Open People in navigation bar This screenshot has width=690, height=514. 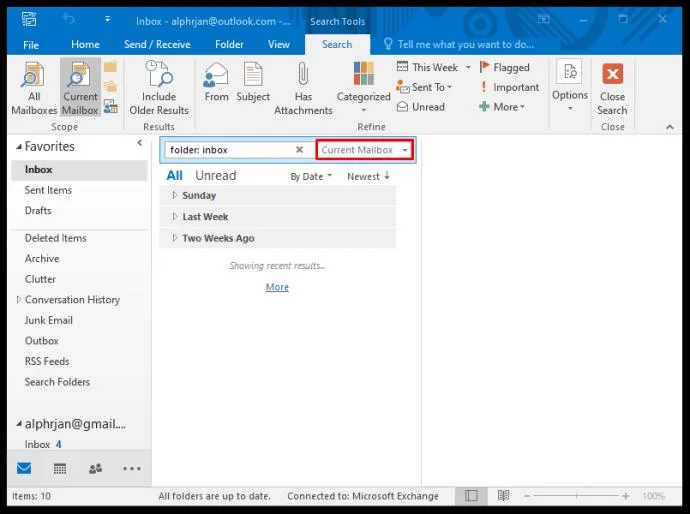click(95, 469)
